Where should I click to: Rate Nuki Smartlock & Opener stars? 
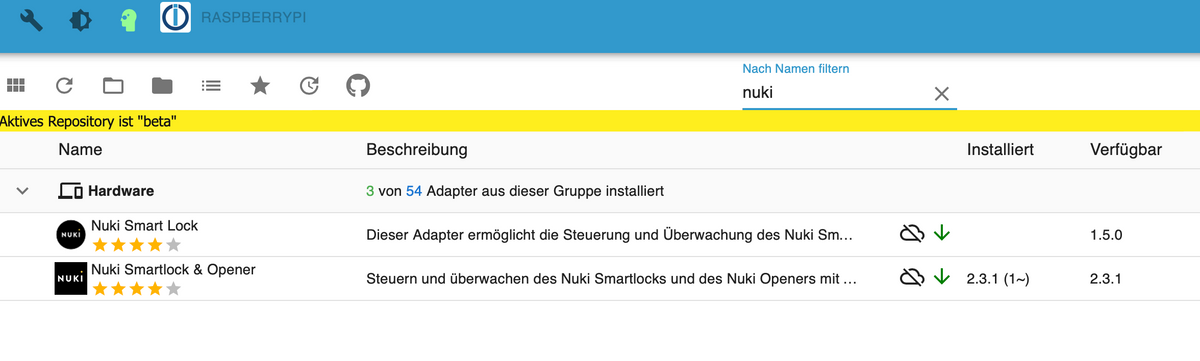coord(136,289)
